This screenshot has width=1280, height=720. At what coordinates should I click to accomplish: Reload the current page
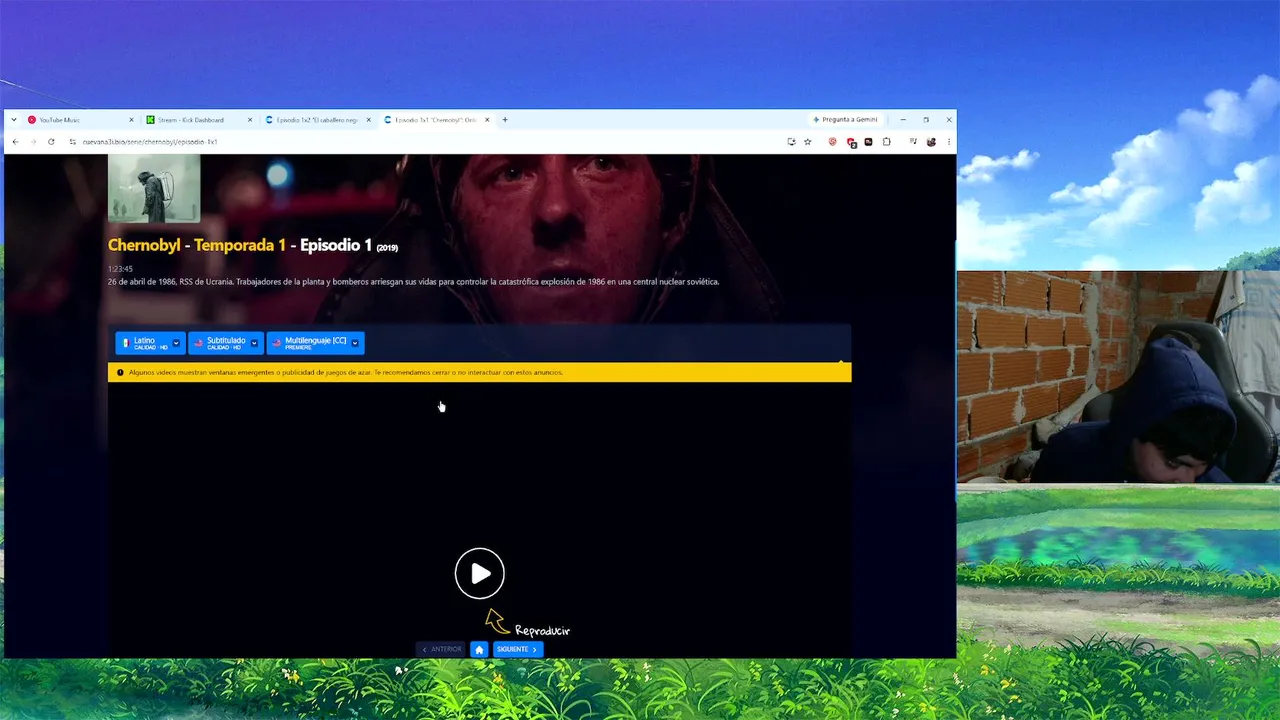[51, 142]
